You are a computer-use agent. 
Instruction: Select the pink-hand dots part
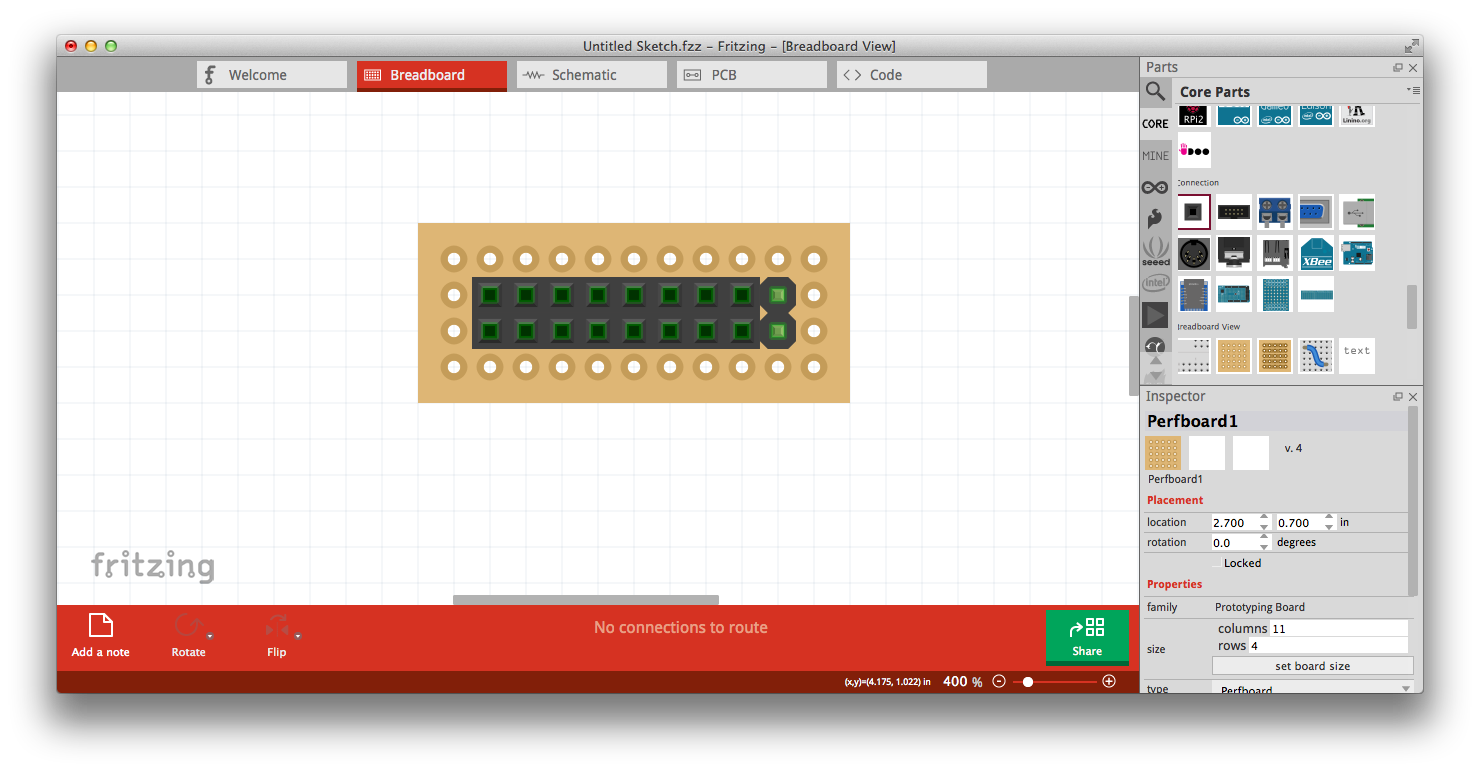pos(1194,150)
